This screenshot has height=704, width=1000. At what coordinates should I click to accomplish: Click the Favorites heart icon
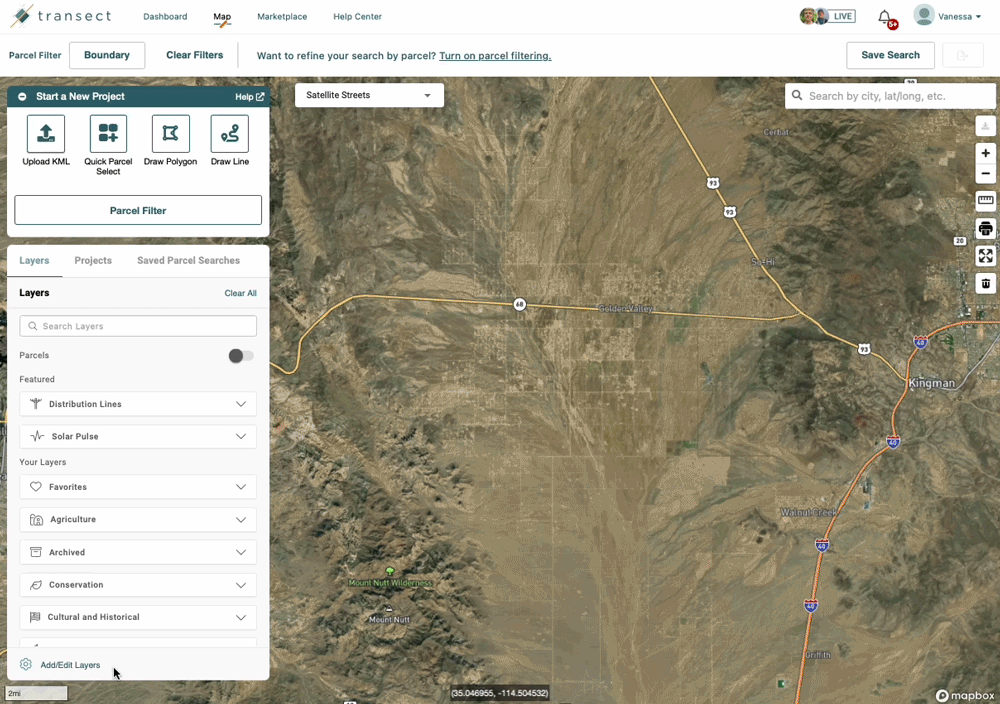click(x=36, y=487)
